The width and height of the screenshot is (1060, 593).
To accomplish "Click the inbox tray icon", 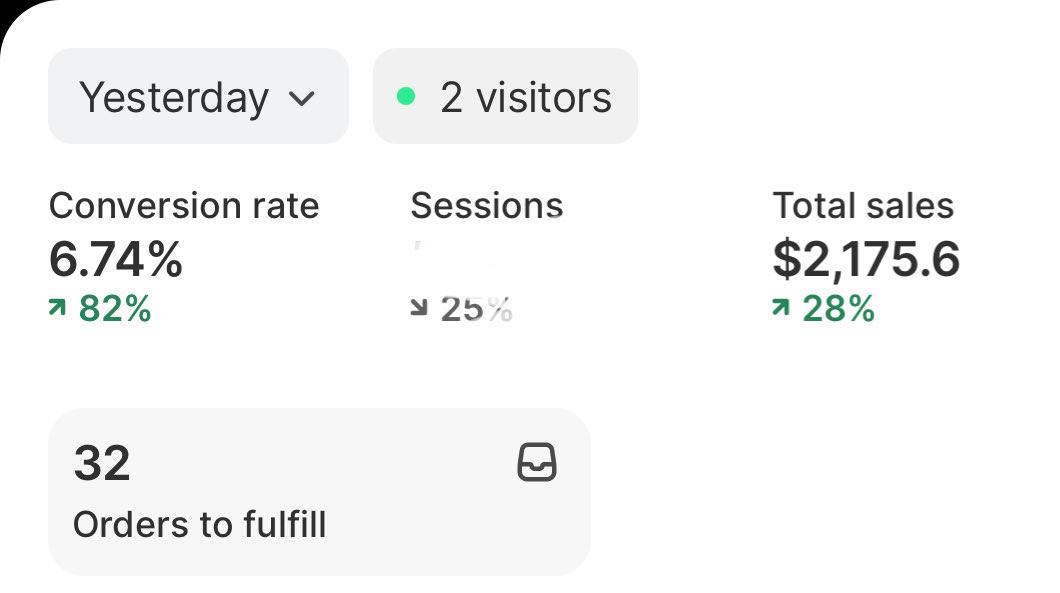I will tap(537, 464).
